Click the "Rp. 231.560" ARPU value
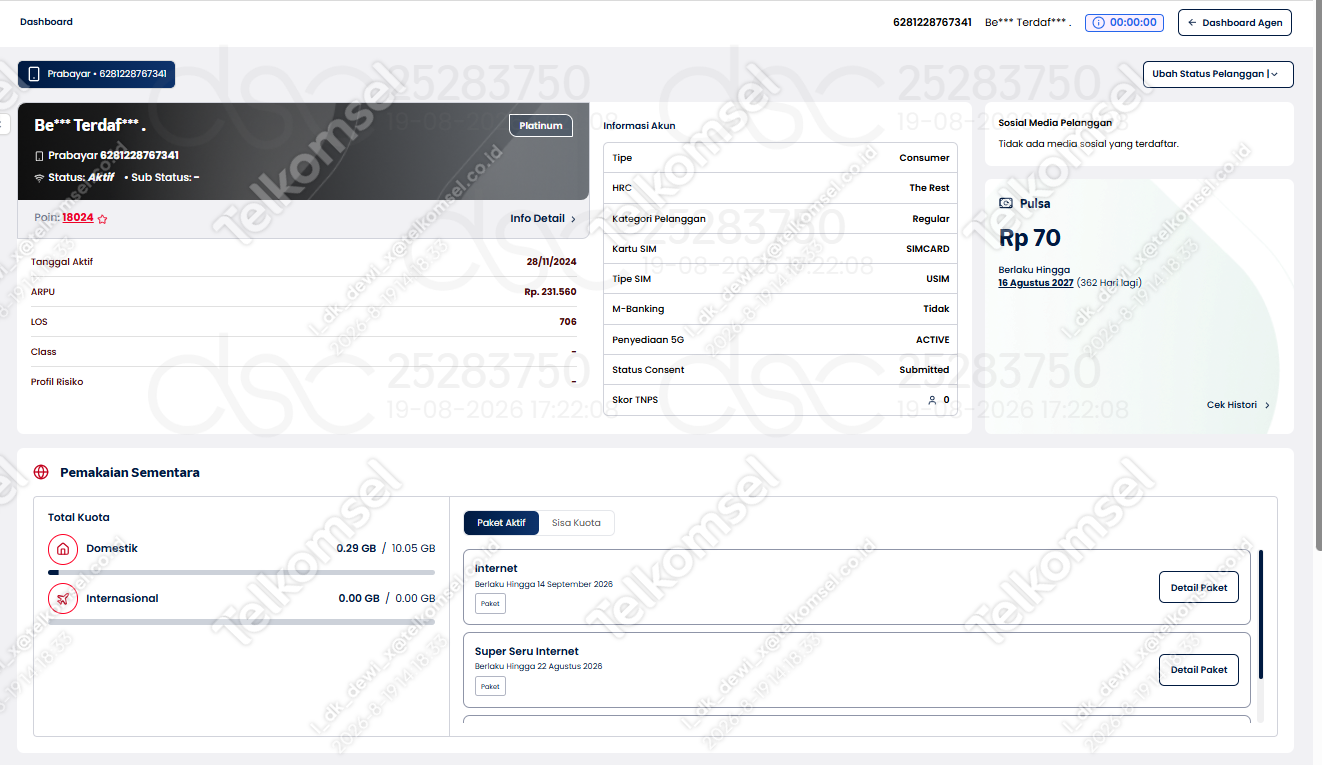Image resolution: width=1322 pixels, height=765 pixels. [x=550, y=292]
